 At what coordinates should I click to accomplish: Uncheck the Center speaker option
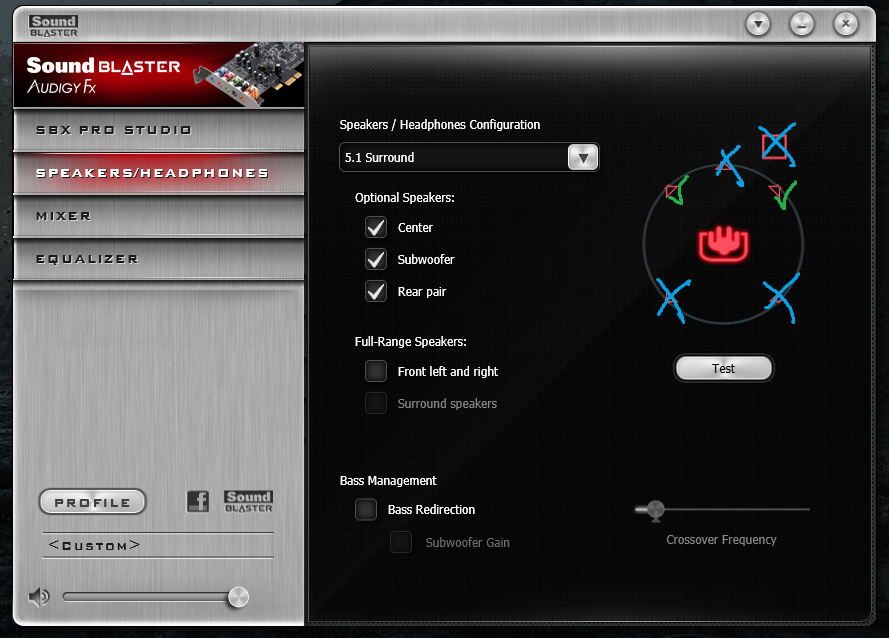pyautogui.click(x=376, y=227)
